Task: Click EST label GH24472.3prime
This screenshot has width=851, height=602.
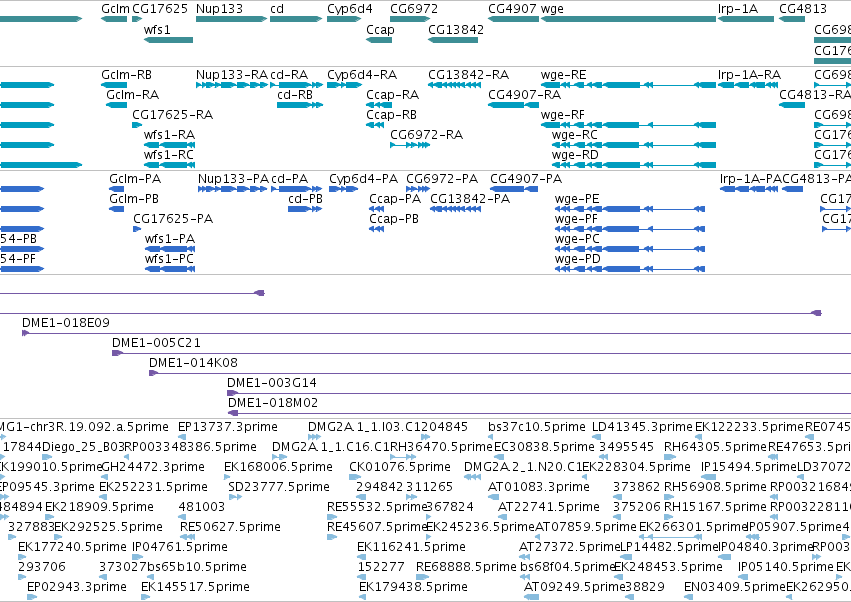Action: pyautogui.click(x=153, y=467)
